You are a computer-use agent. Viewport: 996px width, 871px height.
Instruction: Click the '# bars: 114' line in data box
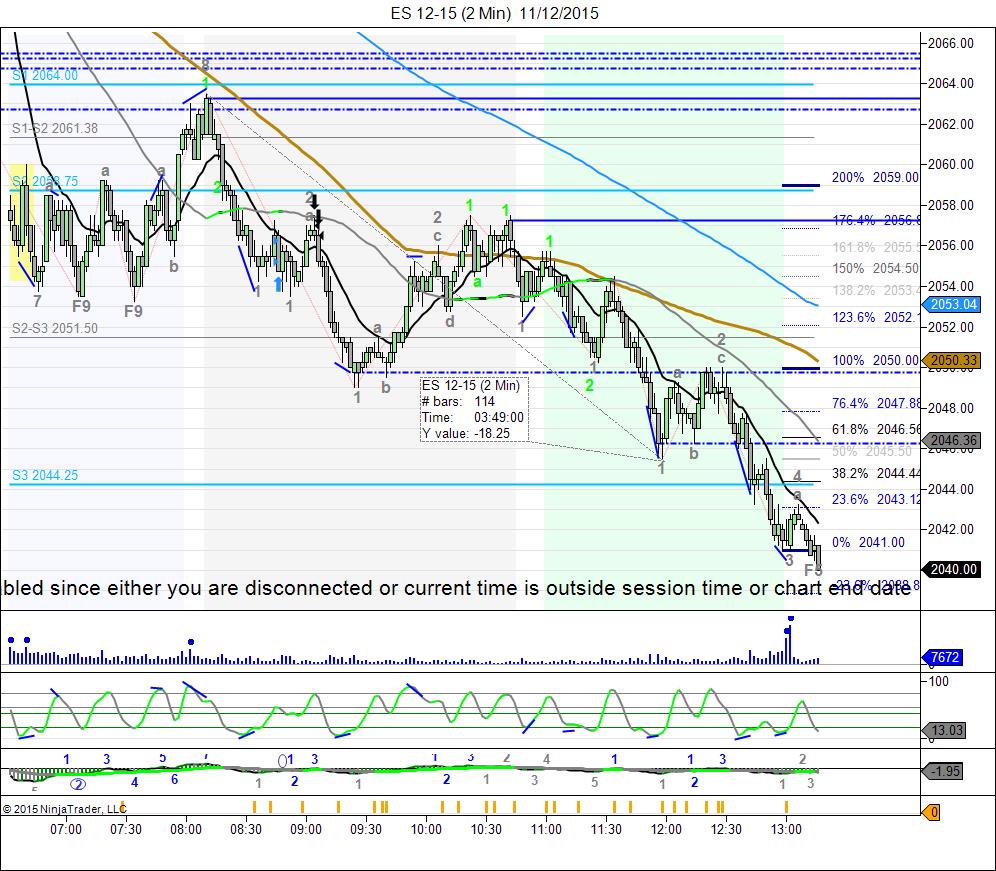coord(459,402)
